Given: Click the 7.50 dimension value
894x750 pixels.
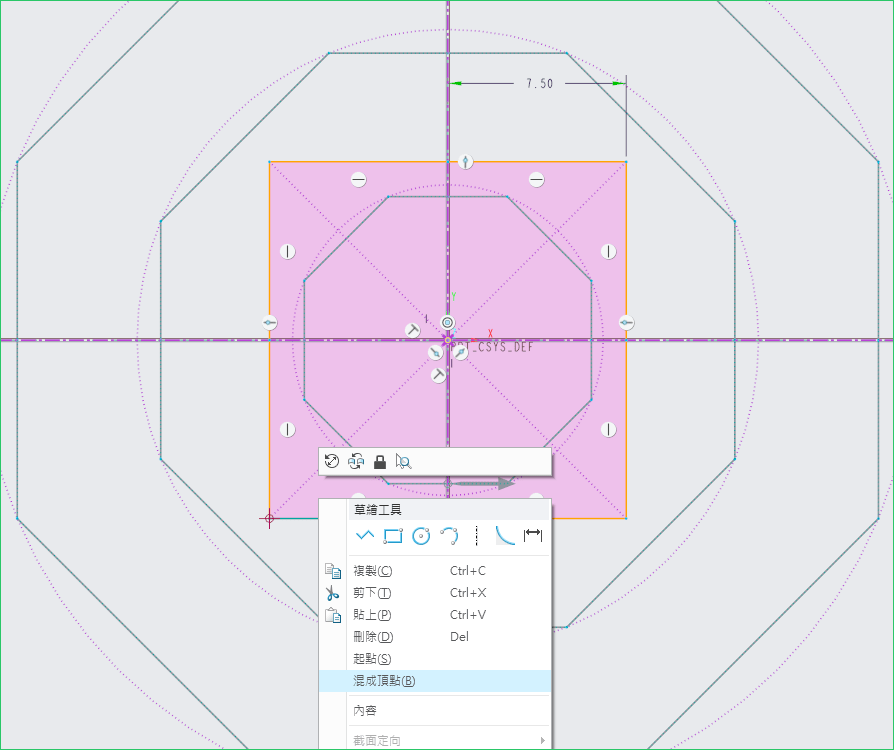Looking at the screenshot, I should pyautogui.click(x=539, y=84).
